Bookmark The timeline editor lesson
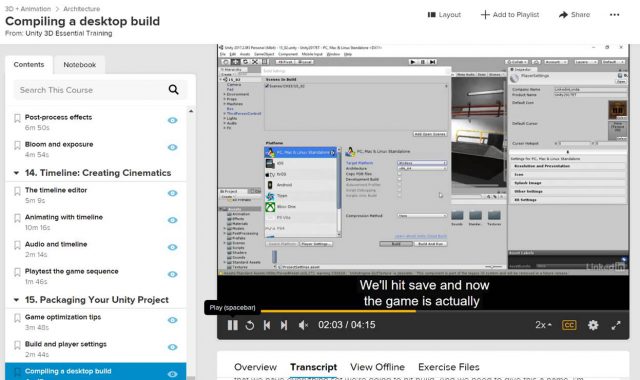640x380 pixels. [x=17, y=191]
